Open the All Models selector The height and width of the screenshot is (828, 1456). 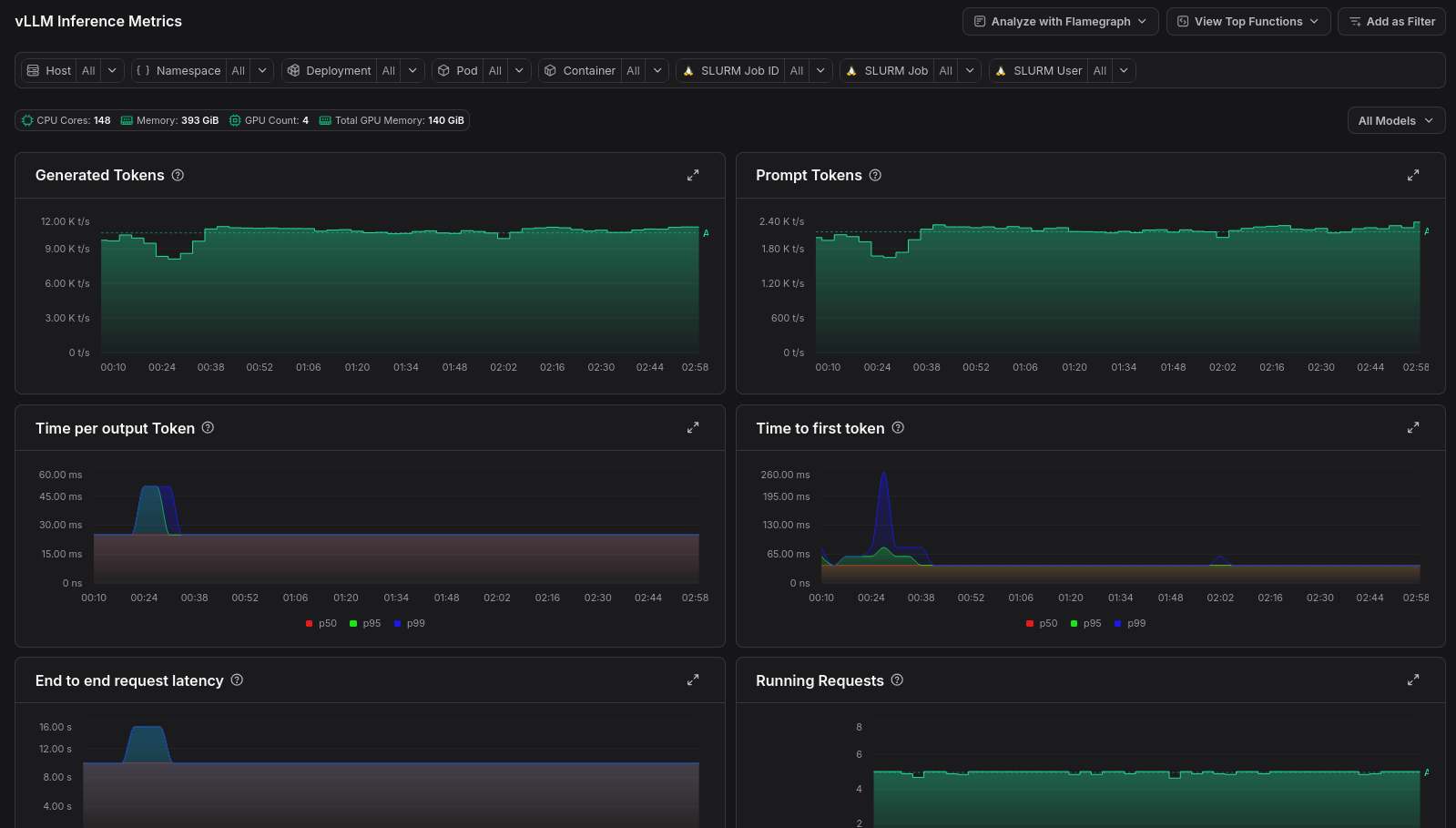tap(1396, 120)
